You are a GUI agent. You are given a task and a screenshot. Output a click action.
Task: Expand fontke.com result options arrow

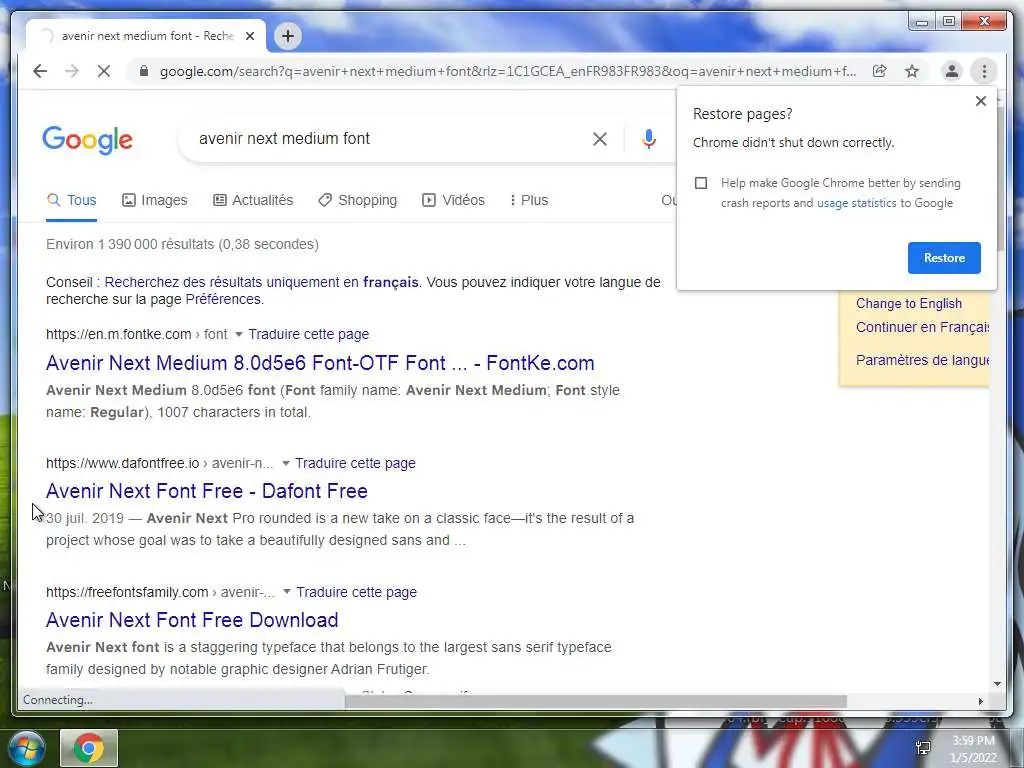pos(238,334)
